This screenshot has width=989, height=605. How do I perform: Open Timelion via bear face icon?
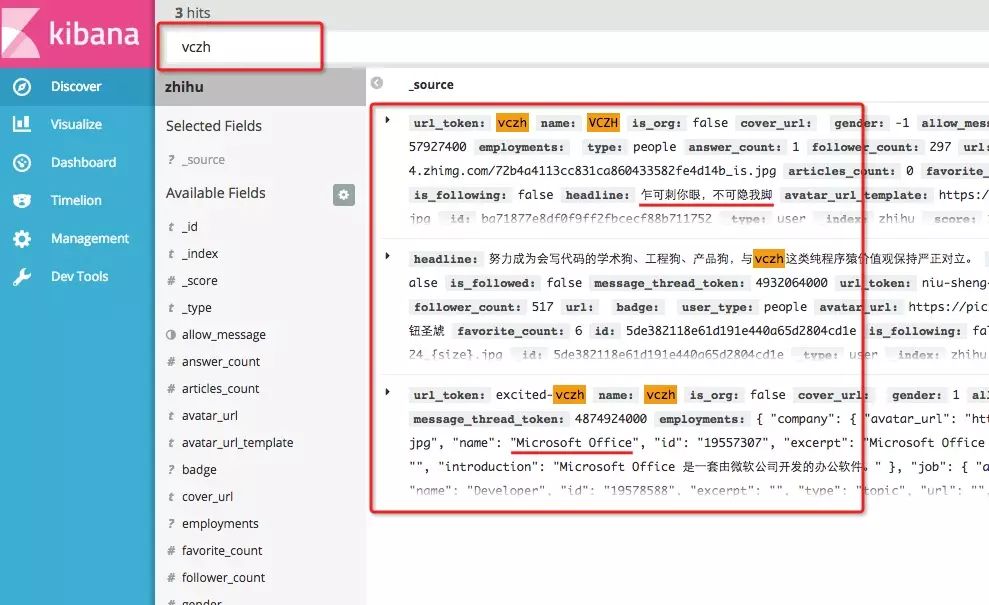click(x=22, y=201)
